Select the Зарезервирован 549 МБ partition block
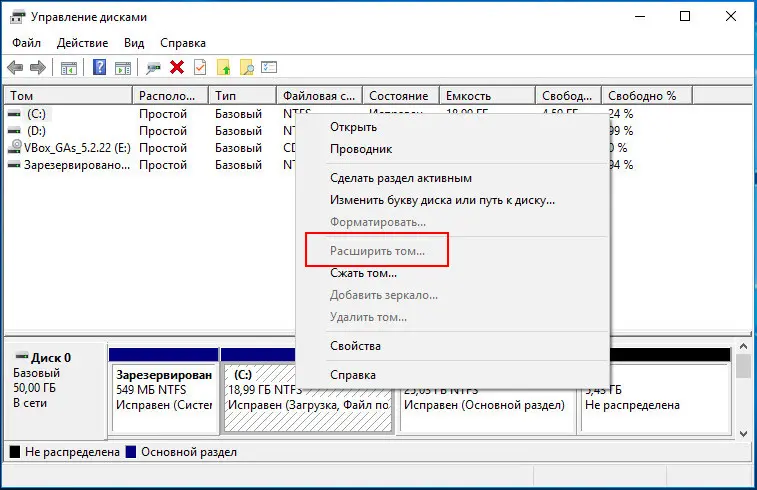 (x=164, y=399)
